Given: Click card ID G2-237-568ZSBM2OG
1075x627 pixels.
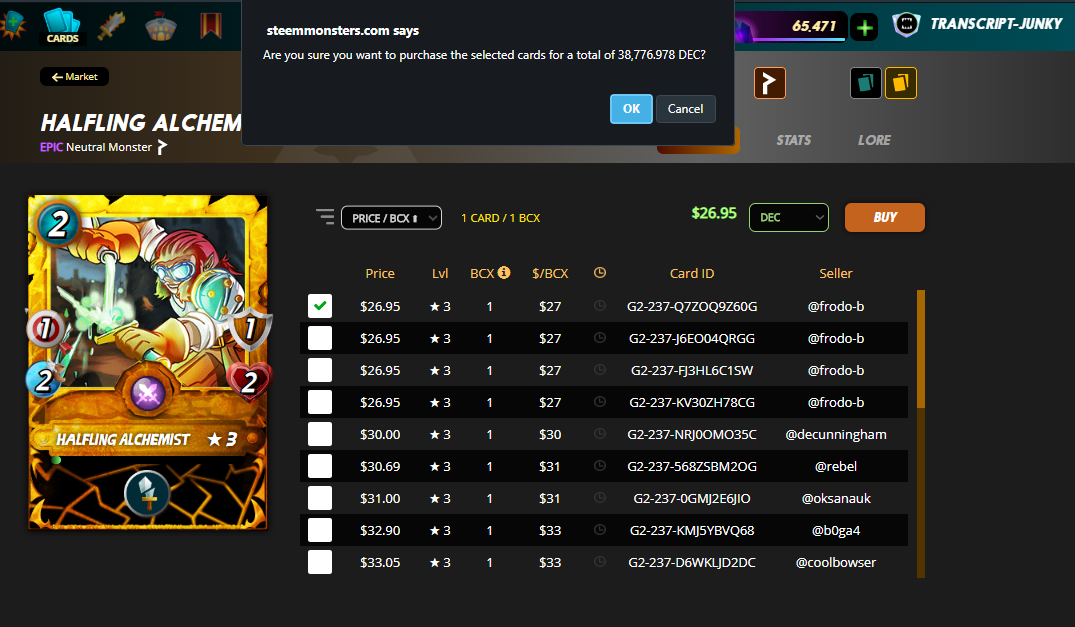Looking at the screenshot, I should (692, 467).
